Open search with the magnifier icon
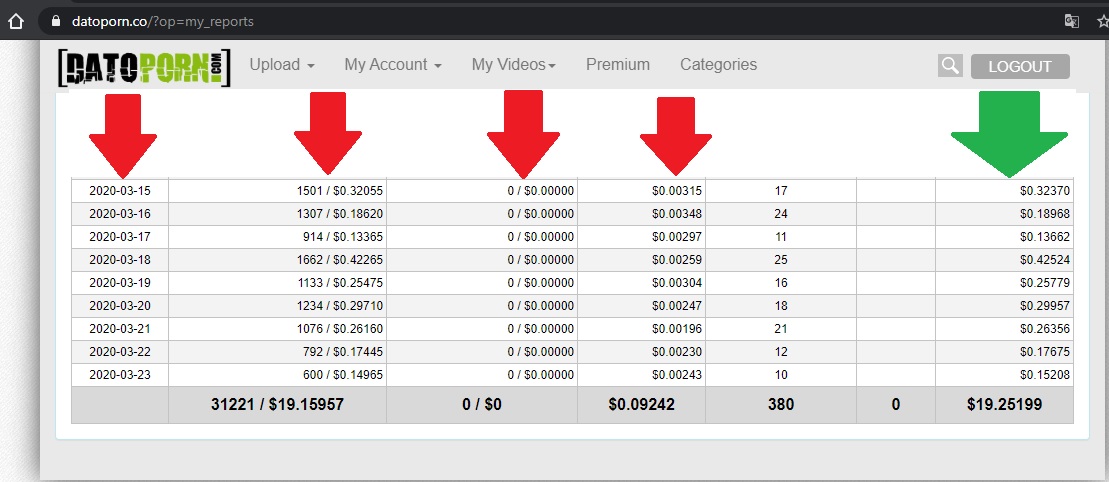Image resolution: width=1109 pixels, height=482 pixels. [x=949, y=66]
